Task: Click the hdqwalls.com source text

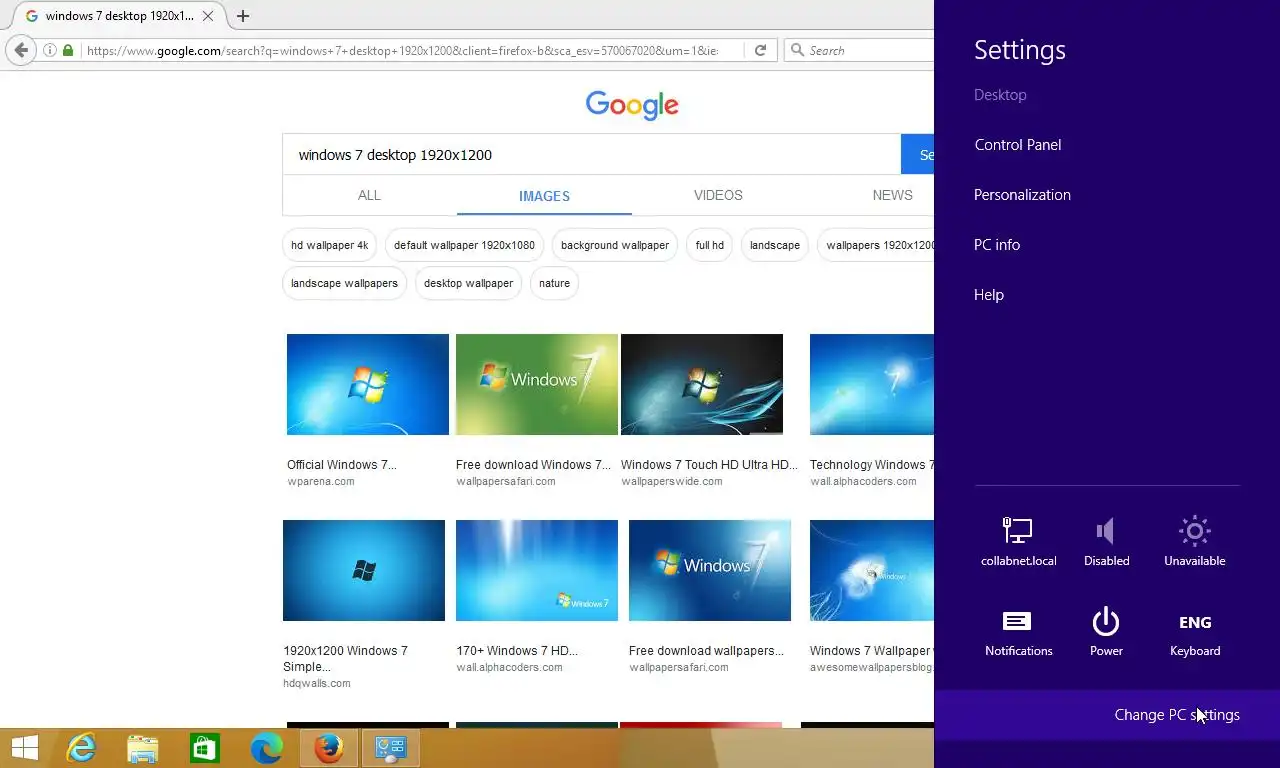Action: pyautogui.click(x=317, y=684)
